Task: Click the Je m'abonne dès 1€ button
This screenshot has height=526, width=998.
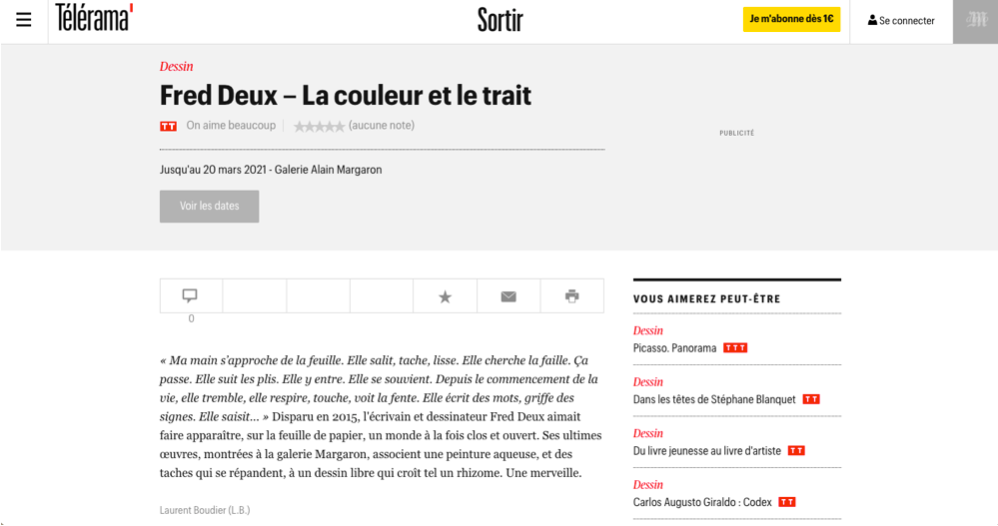Action: pos(791,19)
